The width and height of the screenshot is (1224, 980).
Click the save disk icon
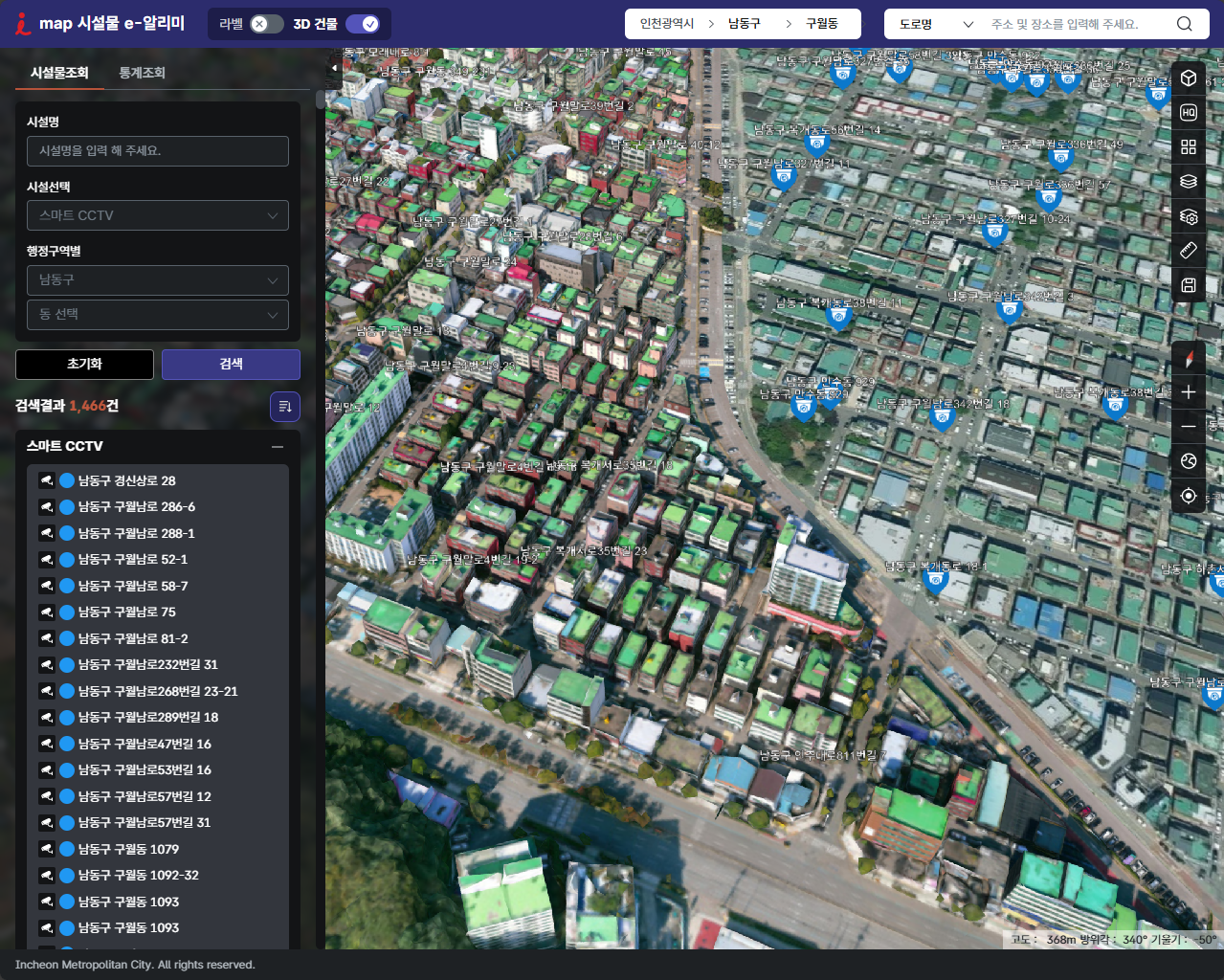(1189, 285)
